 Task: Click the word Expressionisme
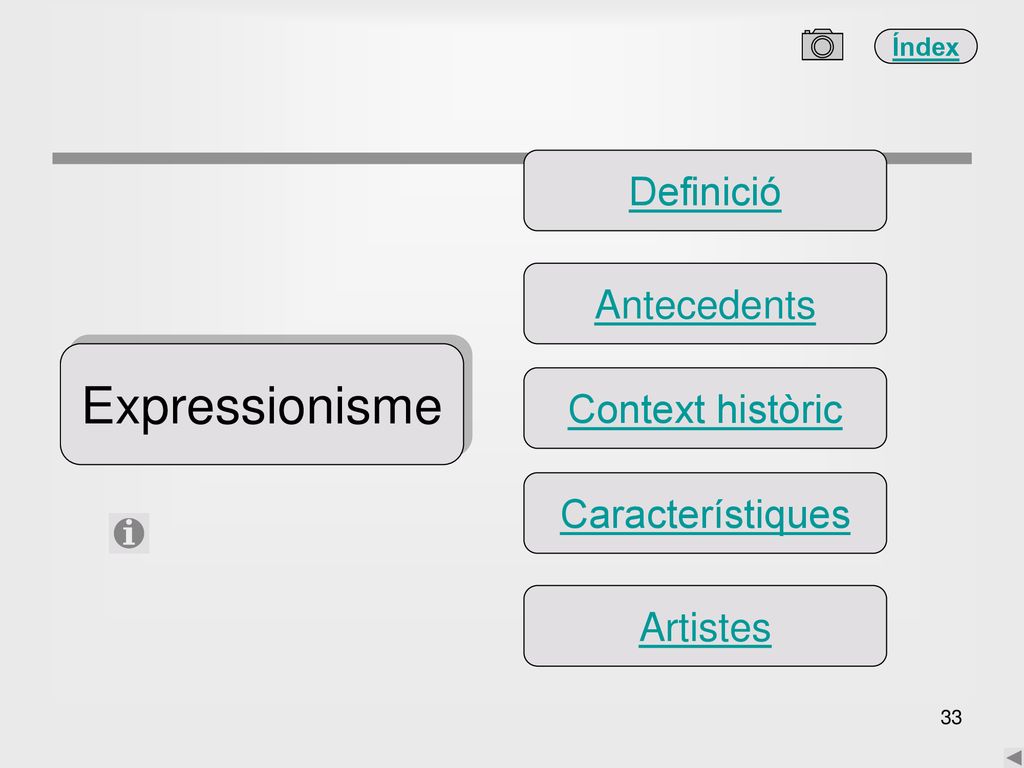pyautogui.click(x=262, y=406)
